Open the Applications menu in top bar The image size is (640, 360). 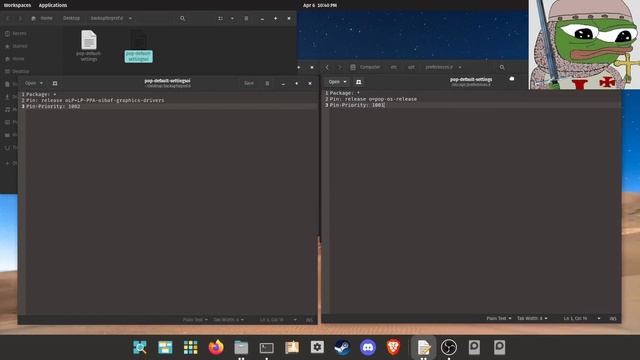point(53,5)
